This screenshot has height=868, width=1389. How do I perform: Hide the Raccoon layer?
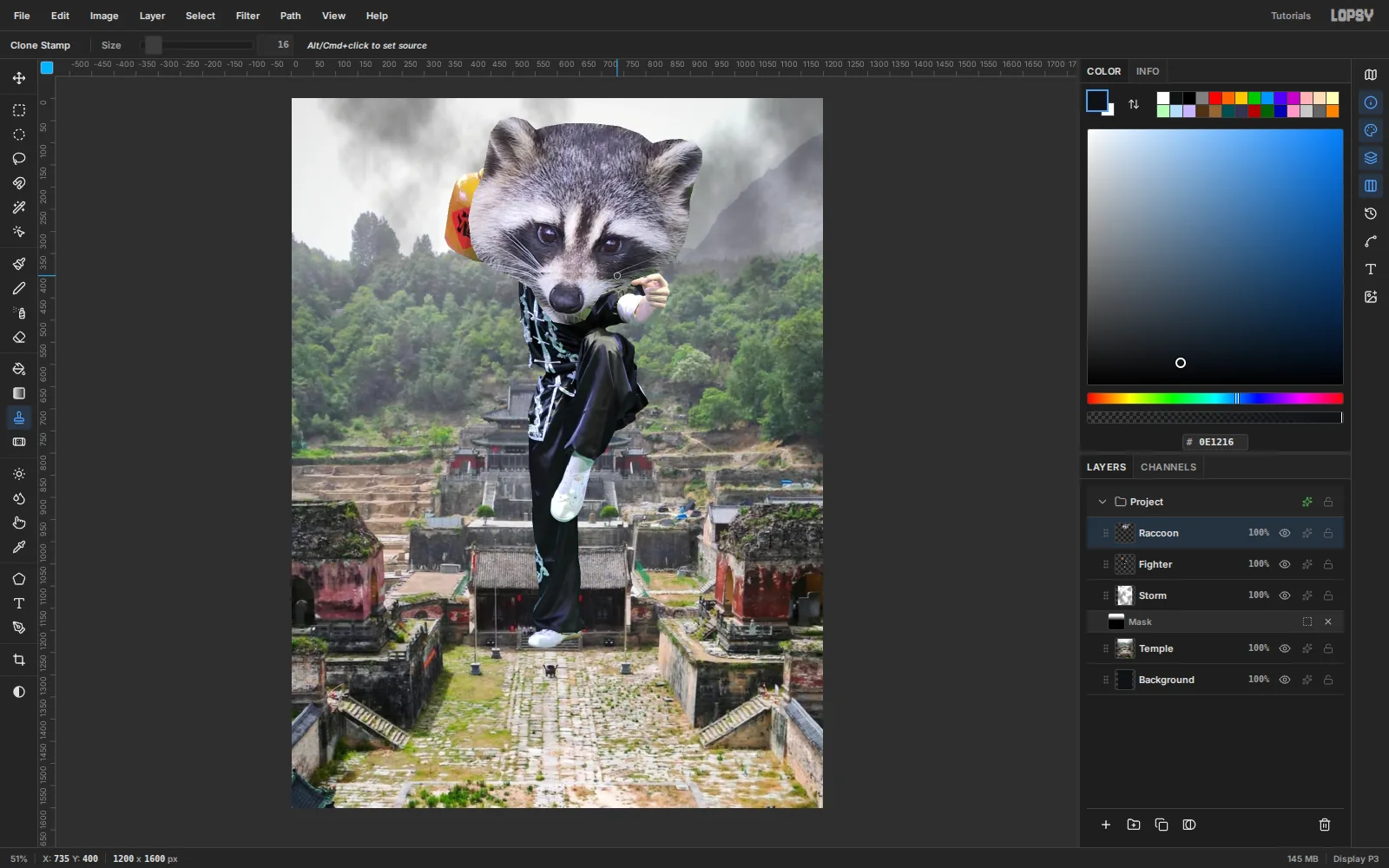1285,533
